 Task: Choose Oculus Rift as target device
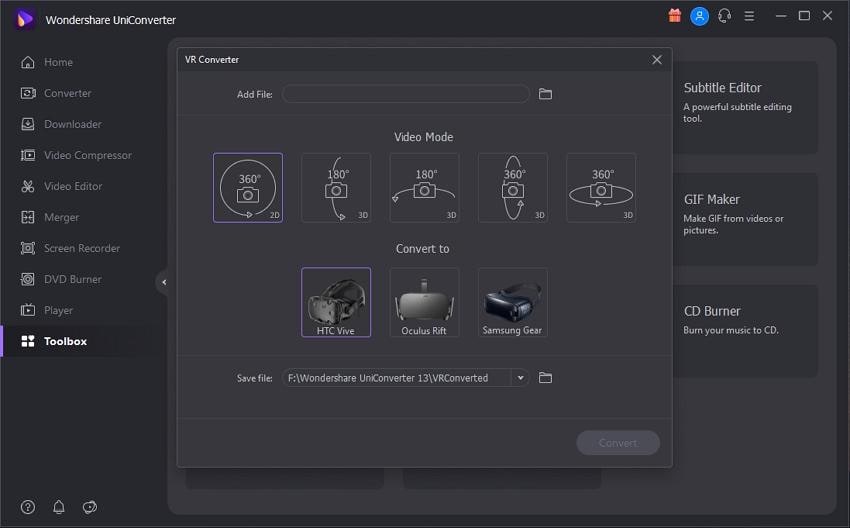click(424, 302)
